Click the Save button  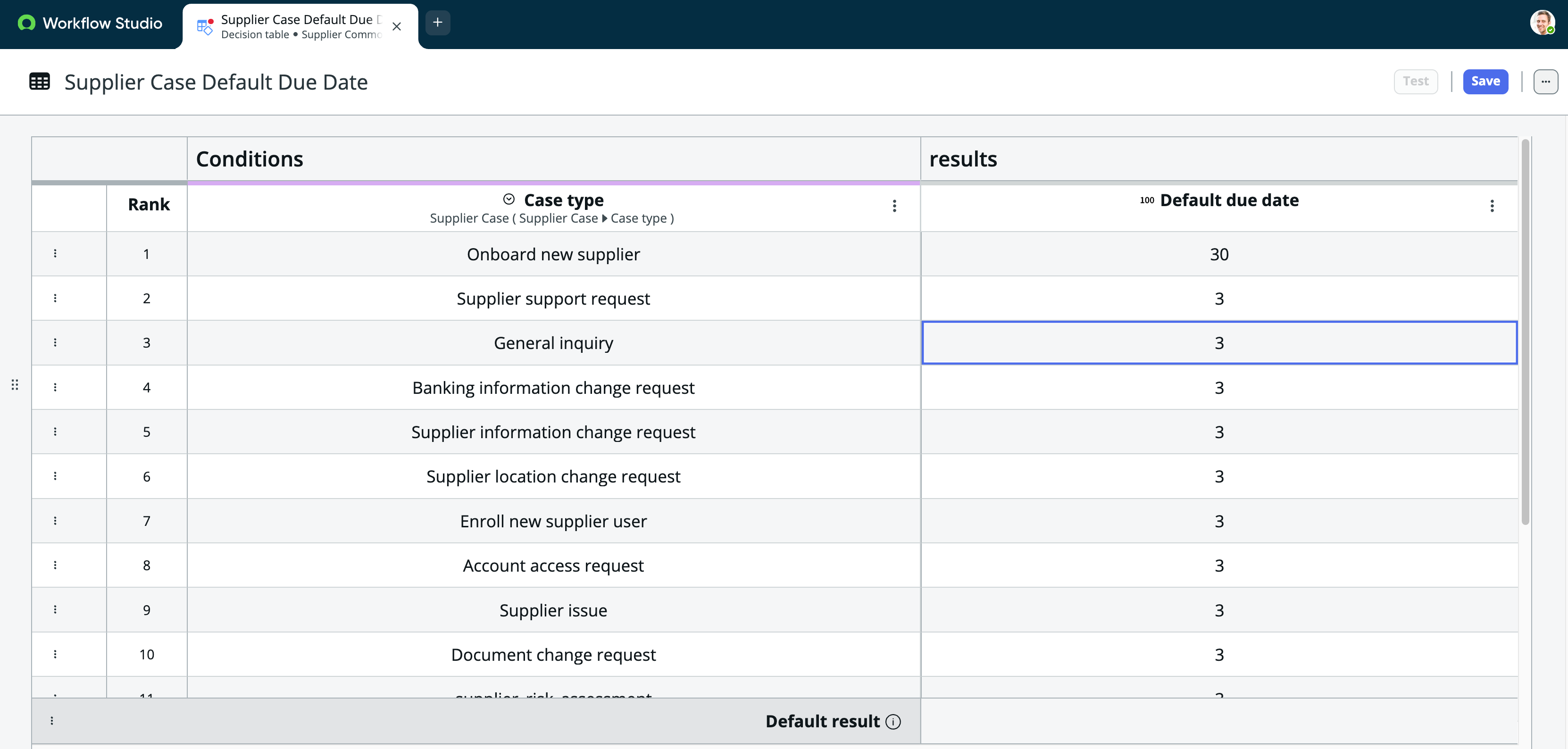tap(1485, 82)
